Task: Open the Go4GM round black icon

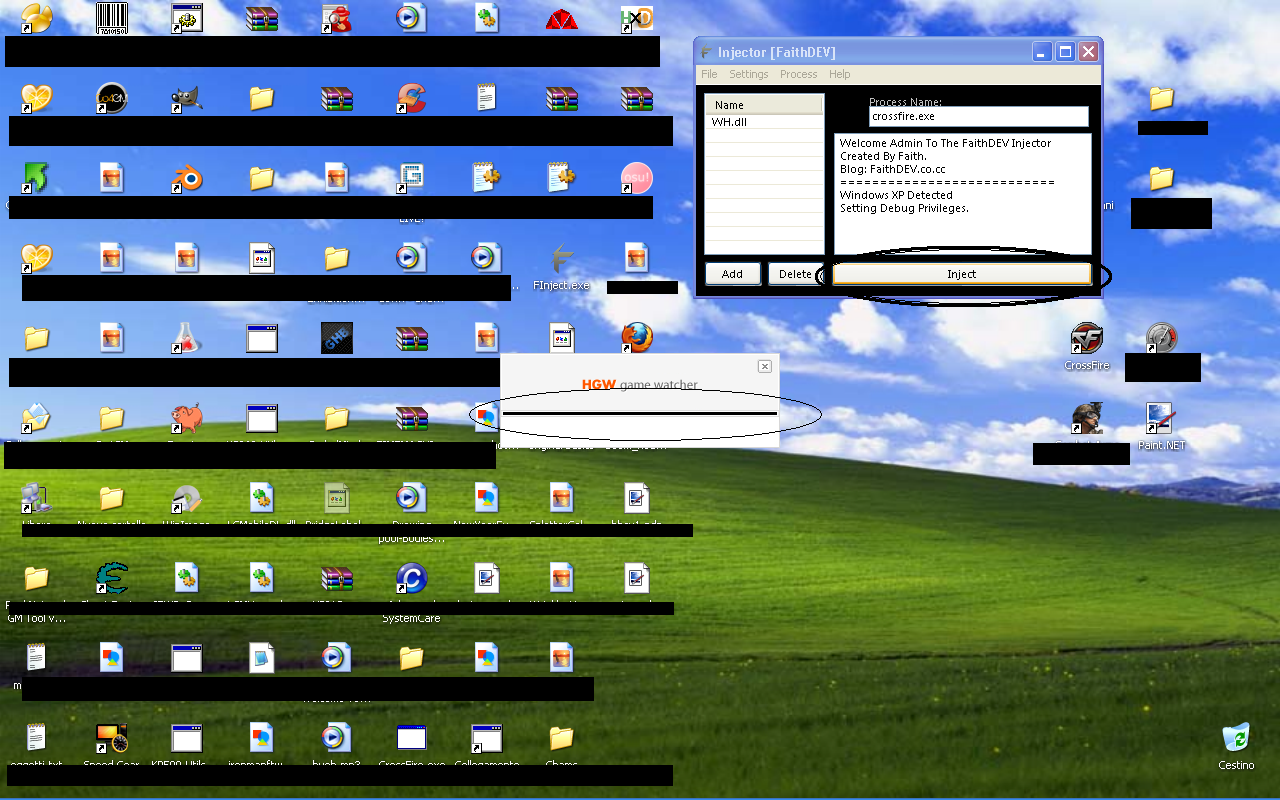Action: [111, 98]
